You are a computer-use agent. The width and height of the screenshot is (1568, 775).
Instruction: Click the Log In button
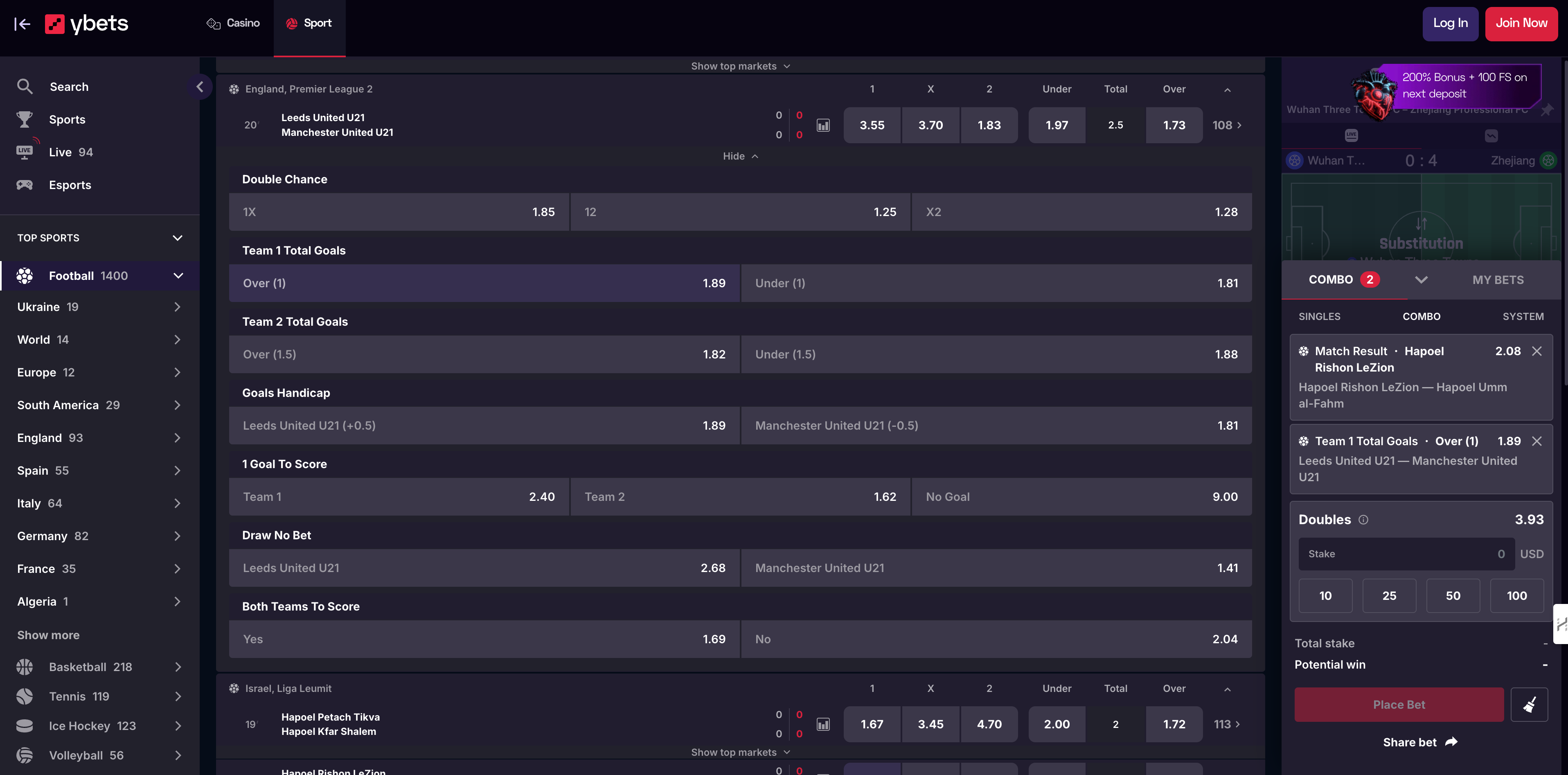click(x=1450, y=24)
